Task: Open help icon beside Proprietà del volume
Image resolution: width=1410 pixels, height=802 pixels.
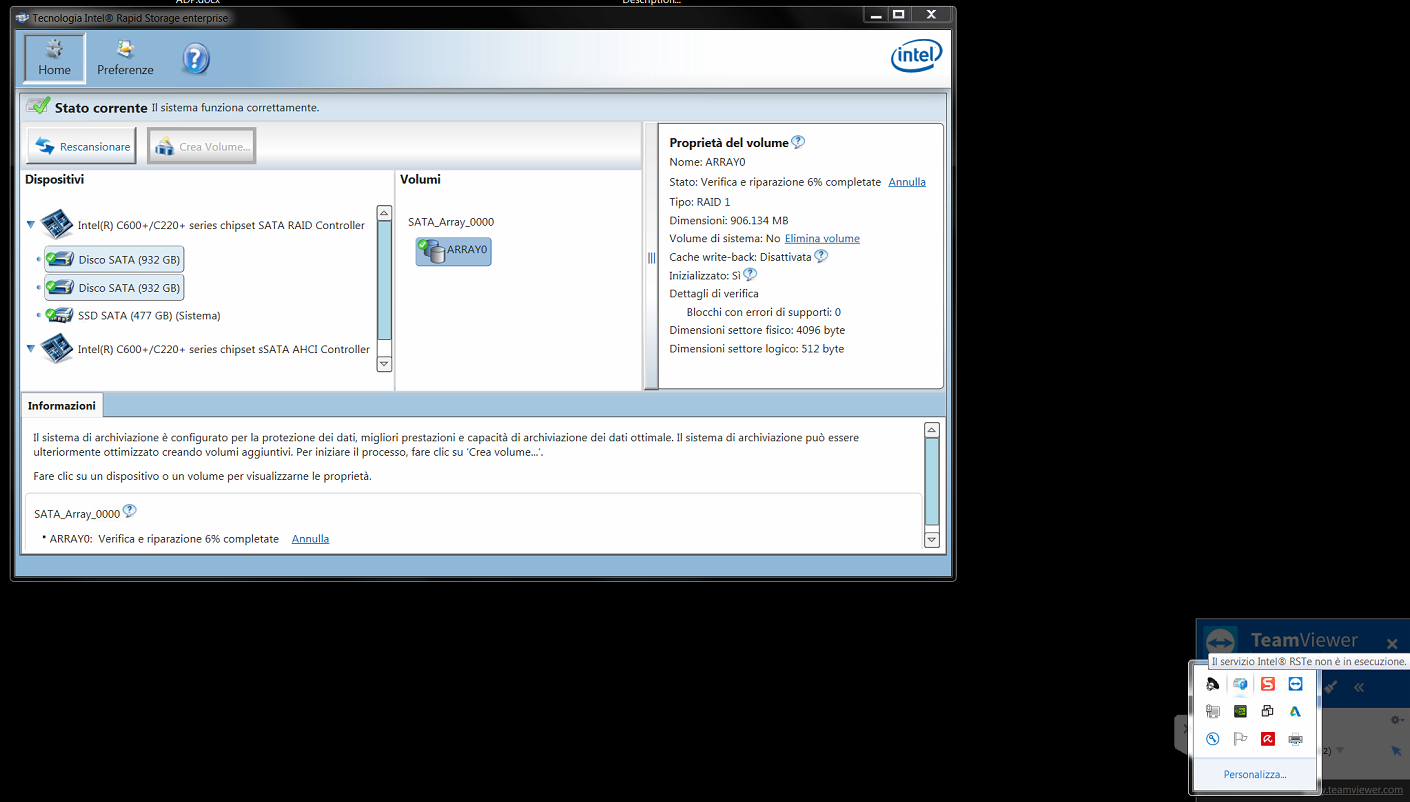Action: (798, 142)
